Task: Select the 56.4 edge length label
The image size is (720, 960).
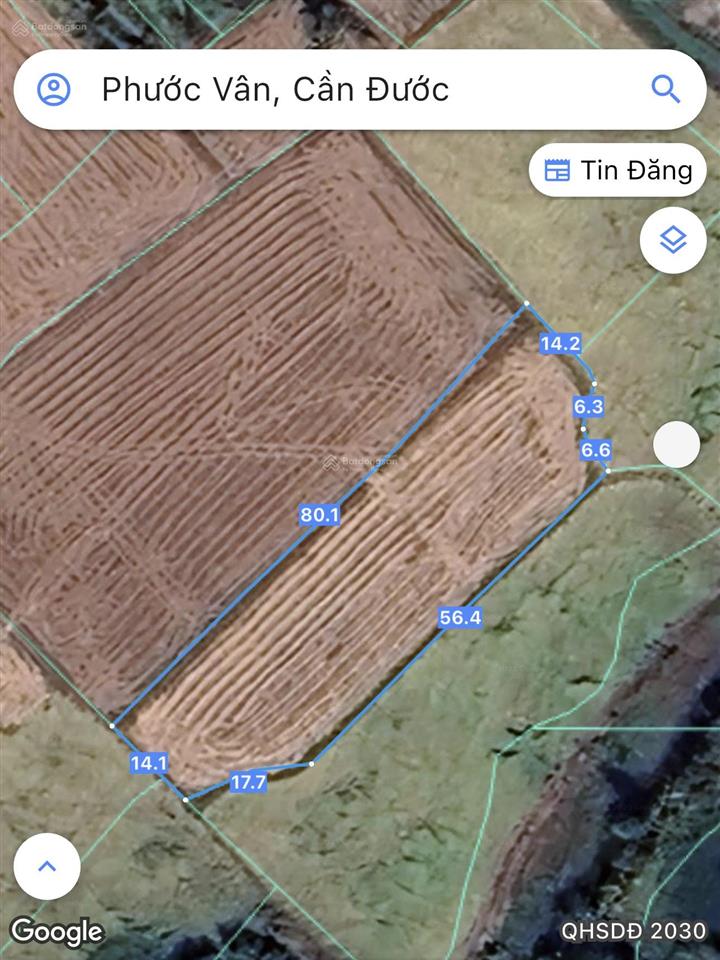Action: [460, 618]
